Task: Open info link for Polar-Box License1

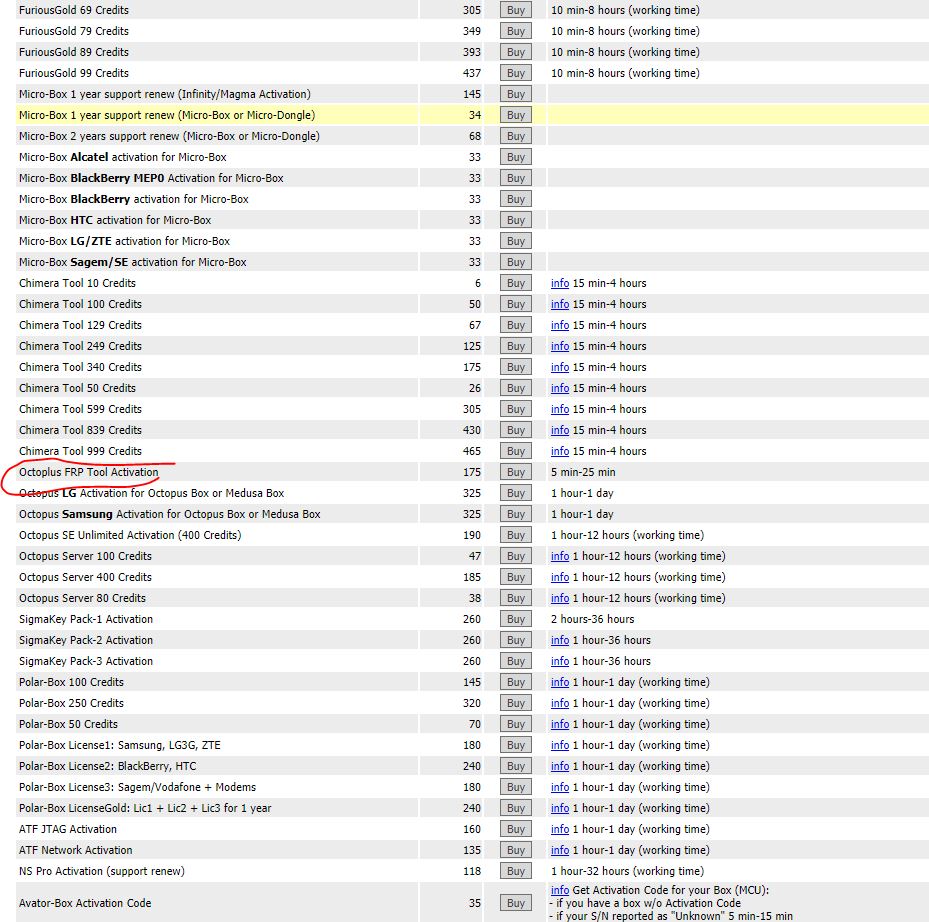Action: coord(560,745)
